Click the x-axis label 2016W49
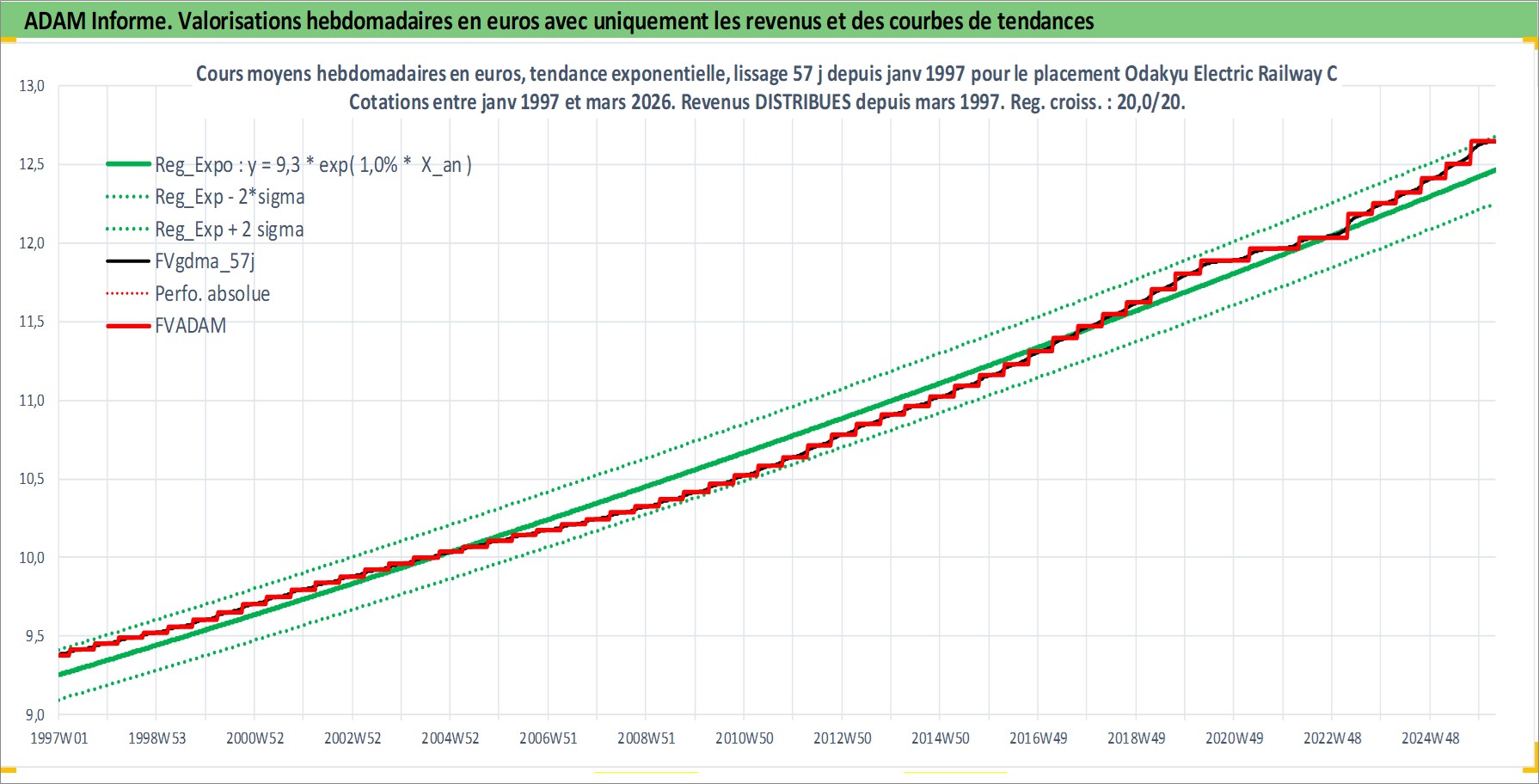The image size is (1539, 784). click(1039, 738)
